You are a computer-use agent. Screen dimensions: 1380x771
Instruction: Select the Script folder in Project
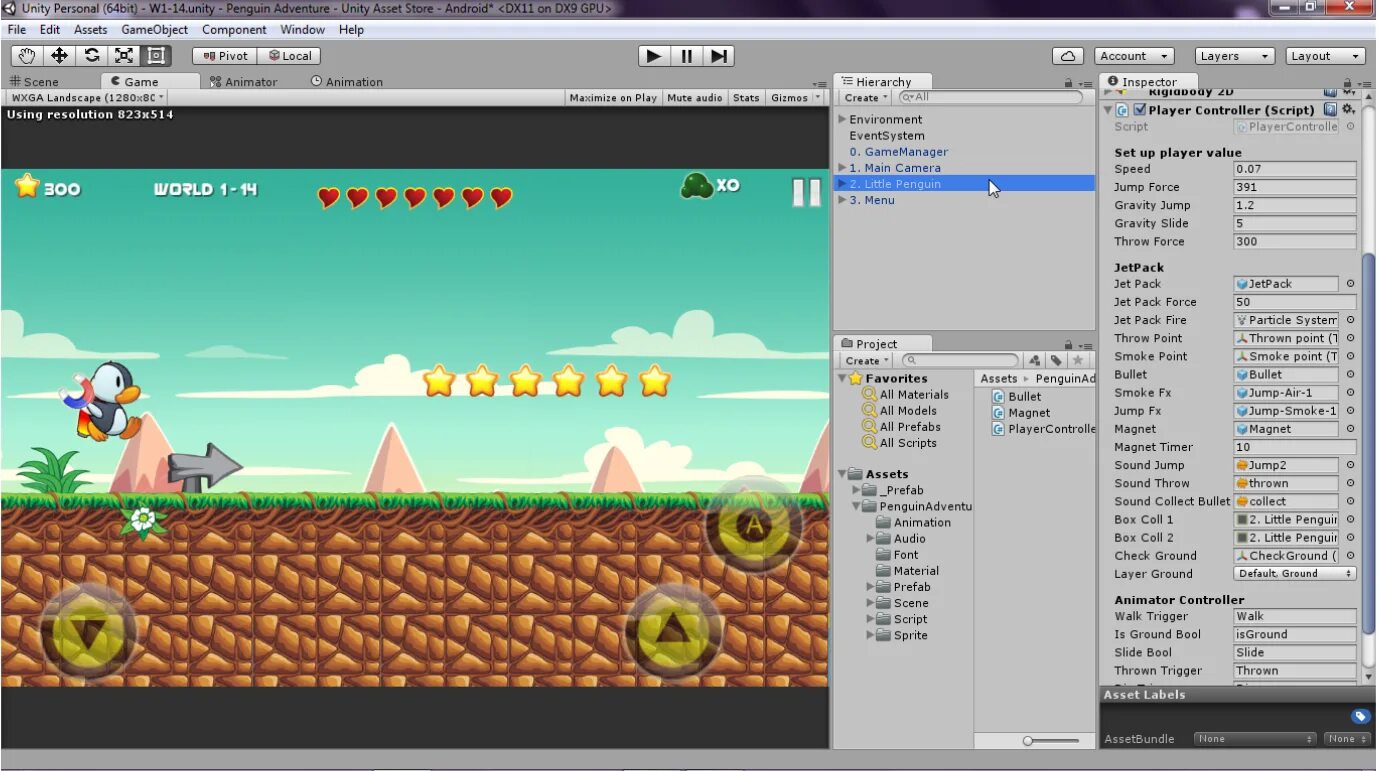tap(910, 619)
